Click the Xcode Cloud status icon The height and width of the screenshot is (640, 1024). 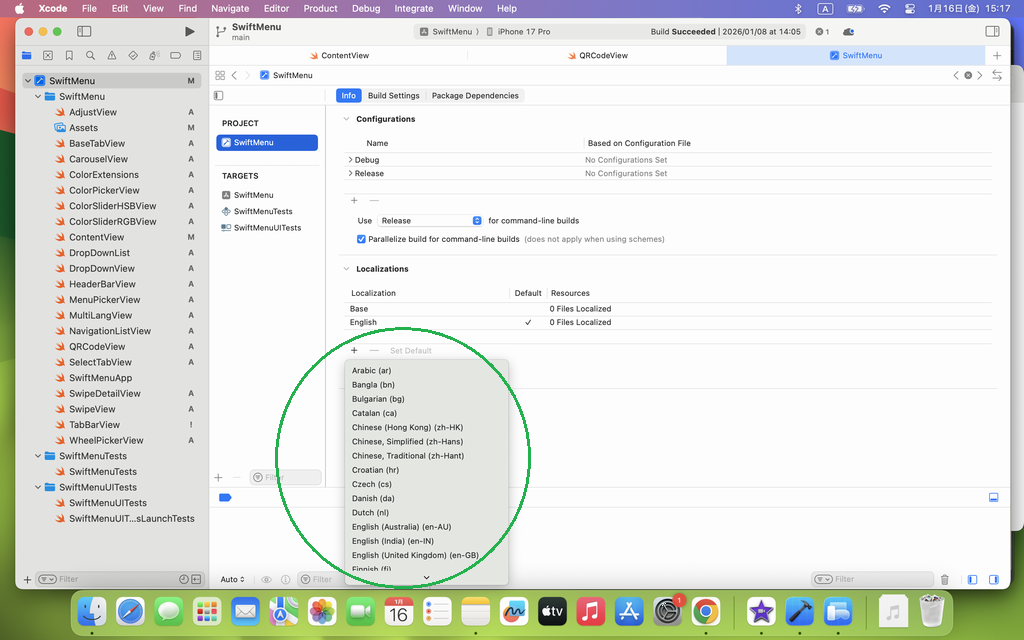coord(849,32)
